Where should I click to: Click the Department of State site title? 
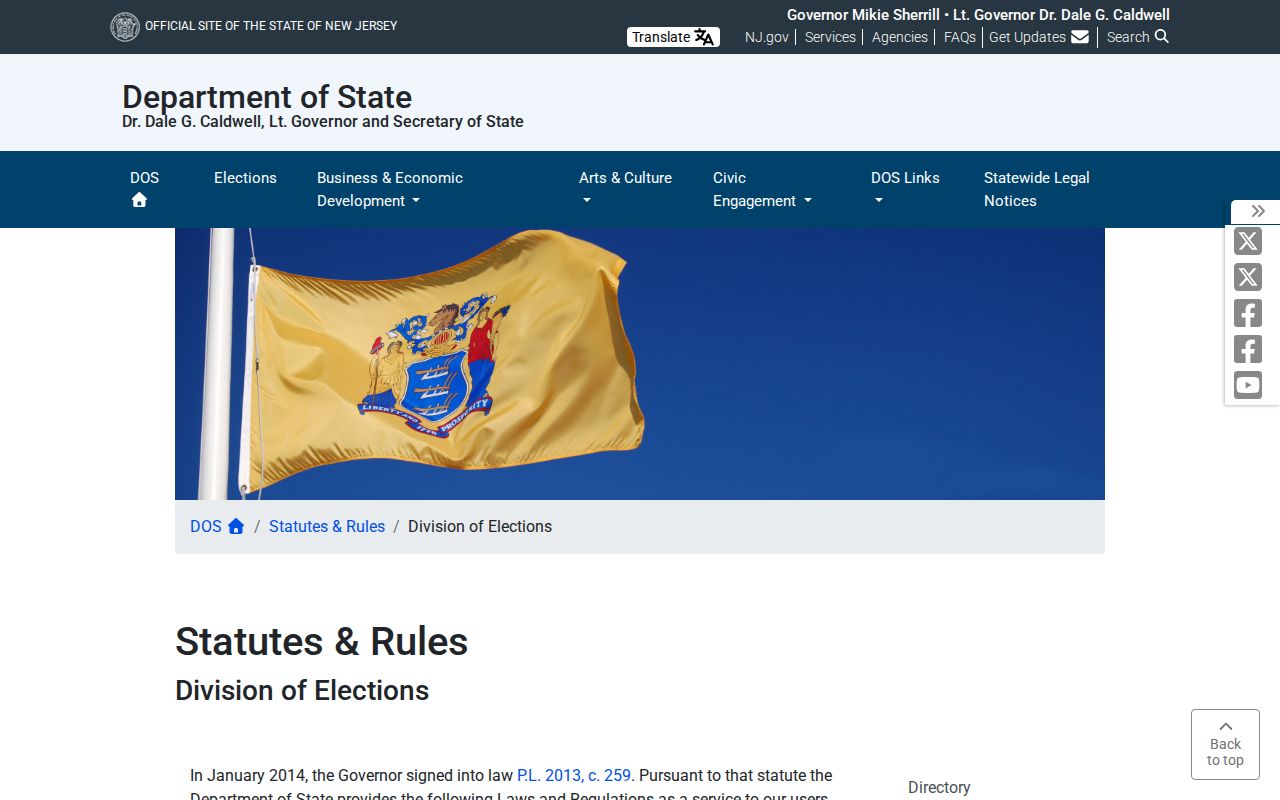(x=267, y=97)
